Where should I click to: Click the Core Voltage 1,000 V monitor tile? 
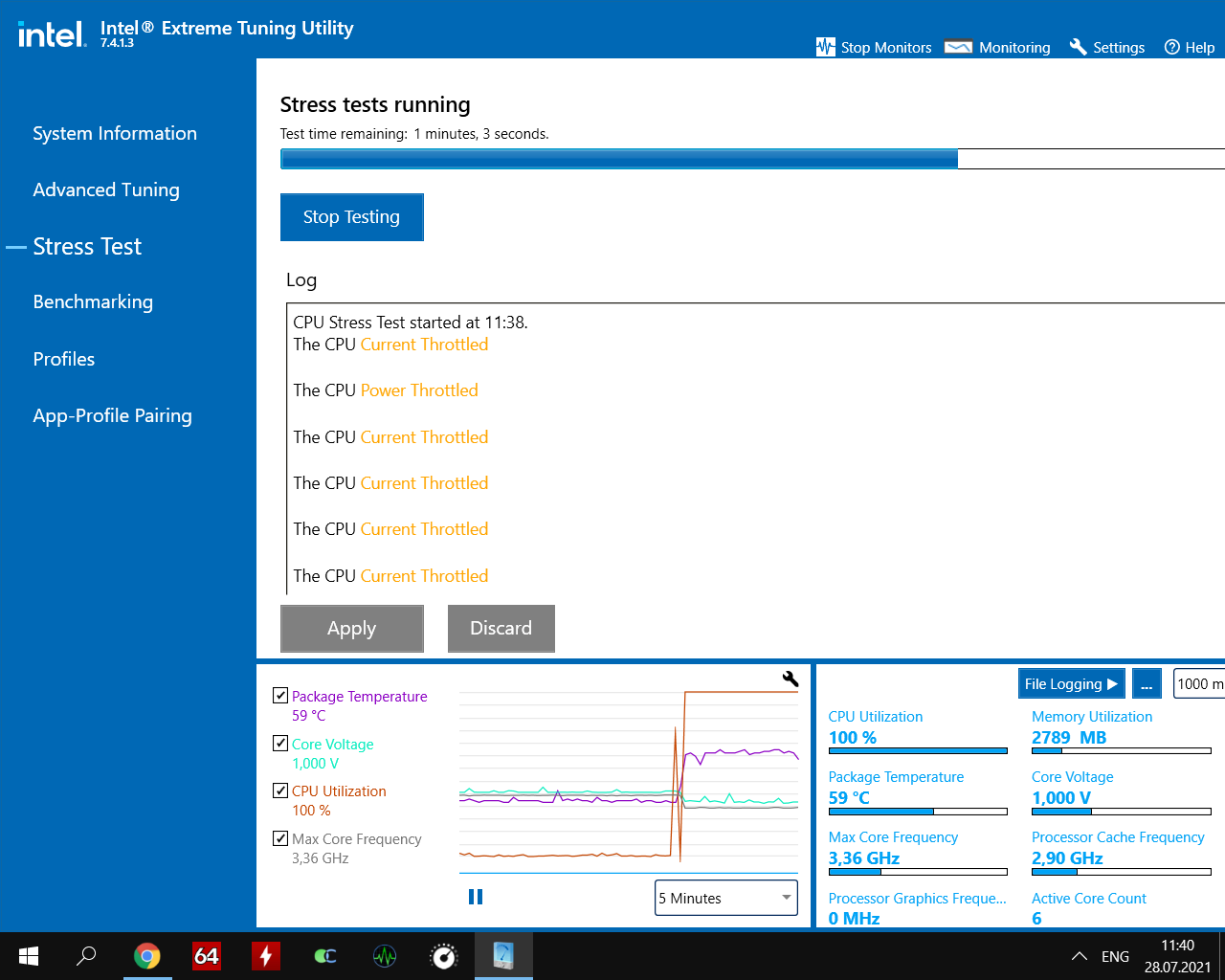(x=1121, y=794)
